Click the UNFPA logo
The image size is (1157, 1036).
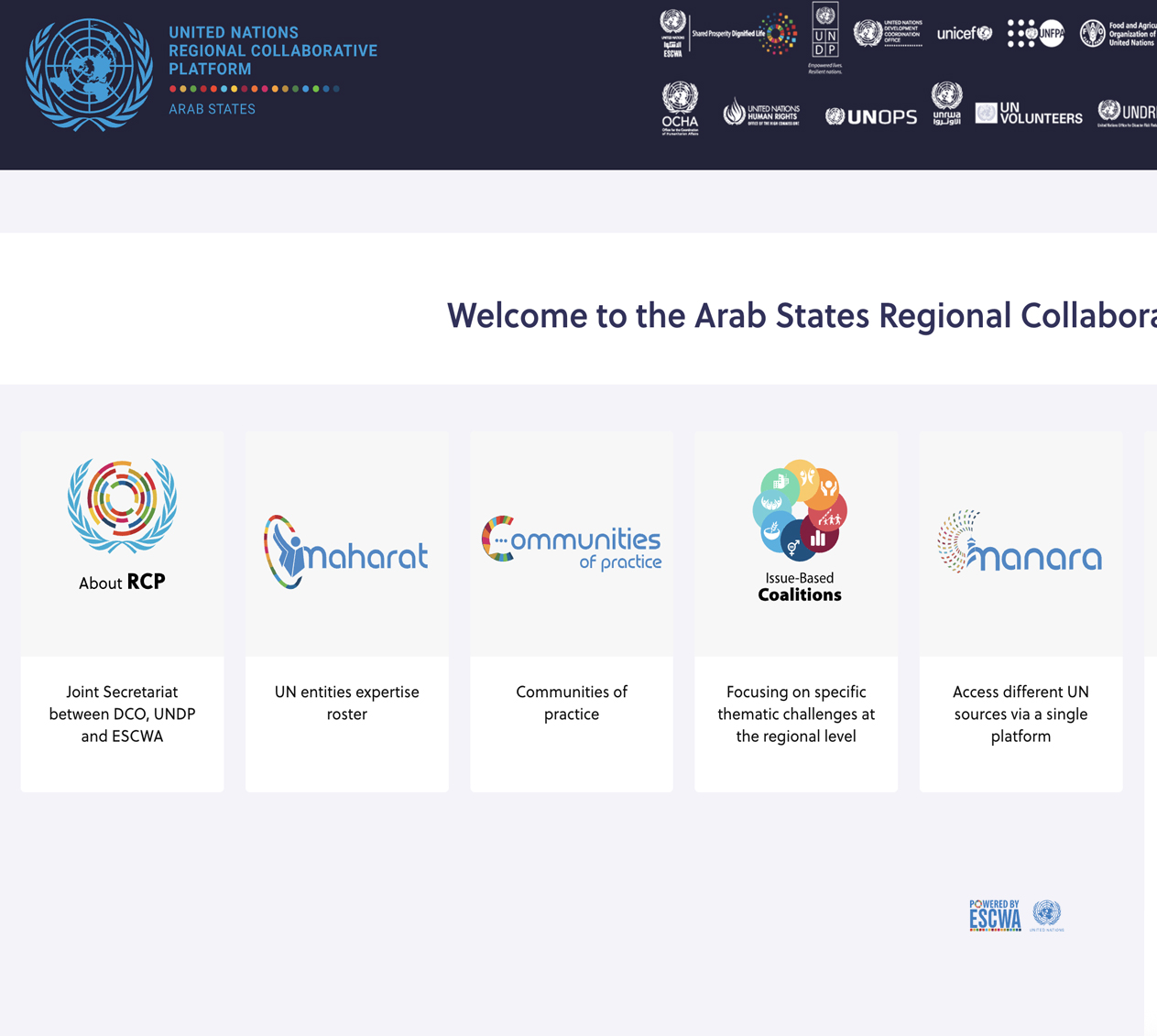pos(1036,34)
